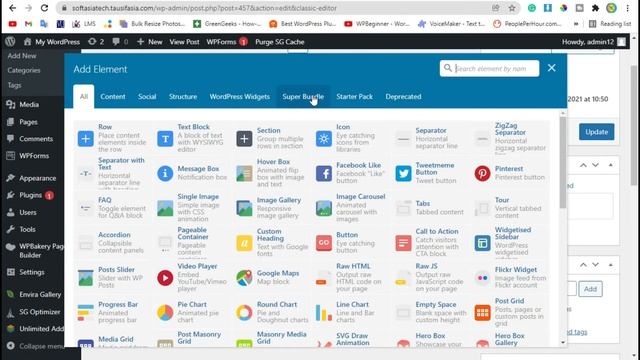Switch to the All tab
Viewport: 640px width, 360px height.
[84, 97]
